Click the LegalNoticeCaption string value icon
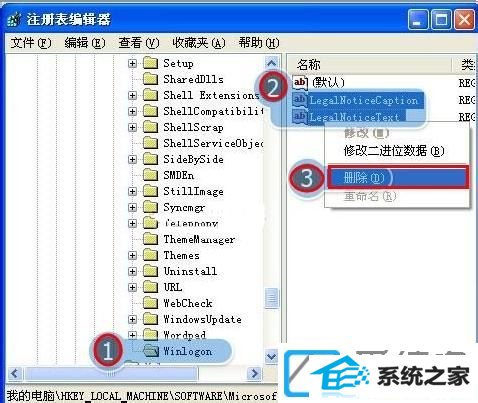 point(300,99)
